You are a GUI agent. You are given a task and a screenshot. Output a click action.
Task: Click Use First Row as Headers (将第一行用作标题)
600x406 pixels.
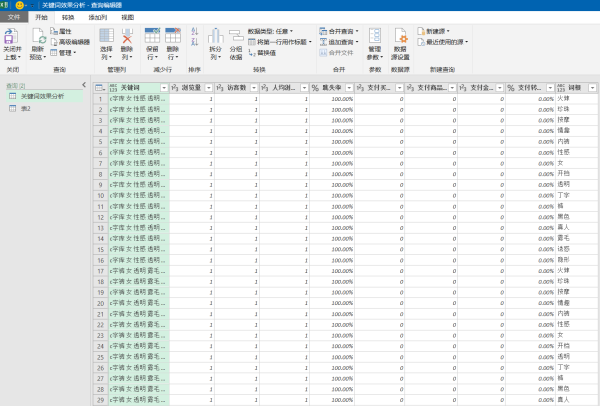point(280,42)
